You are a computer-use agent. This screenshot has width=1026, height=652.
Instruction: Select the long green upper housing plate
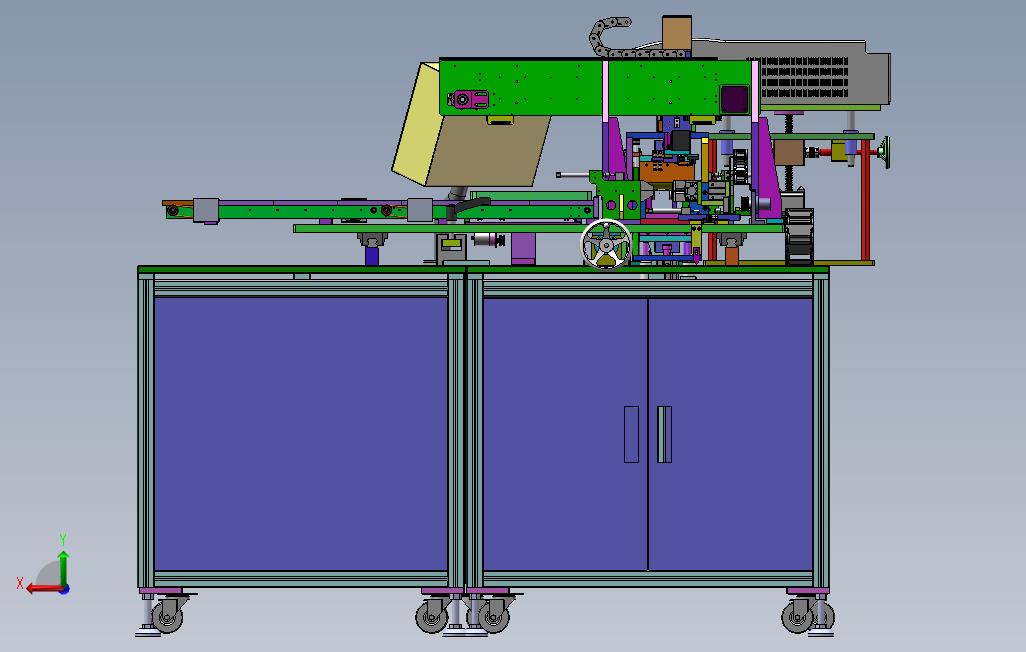[595, 88]
